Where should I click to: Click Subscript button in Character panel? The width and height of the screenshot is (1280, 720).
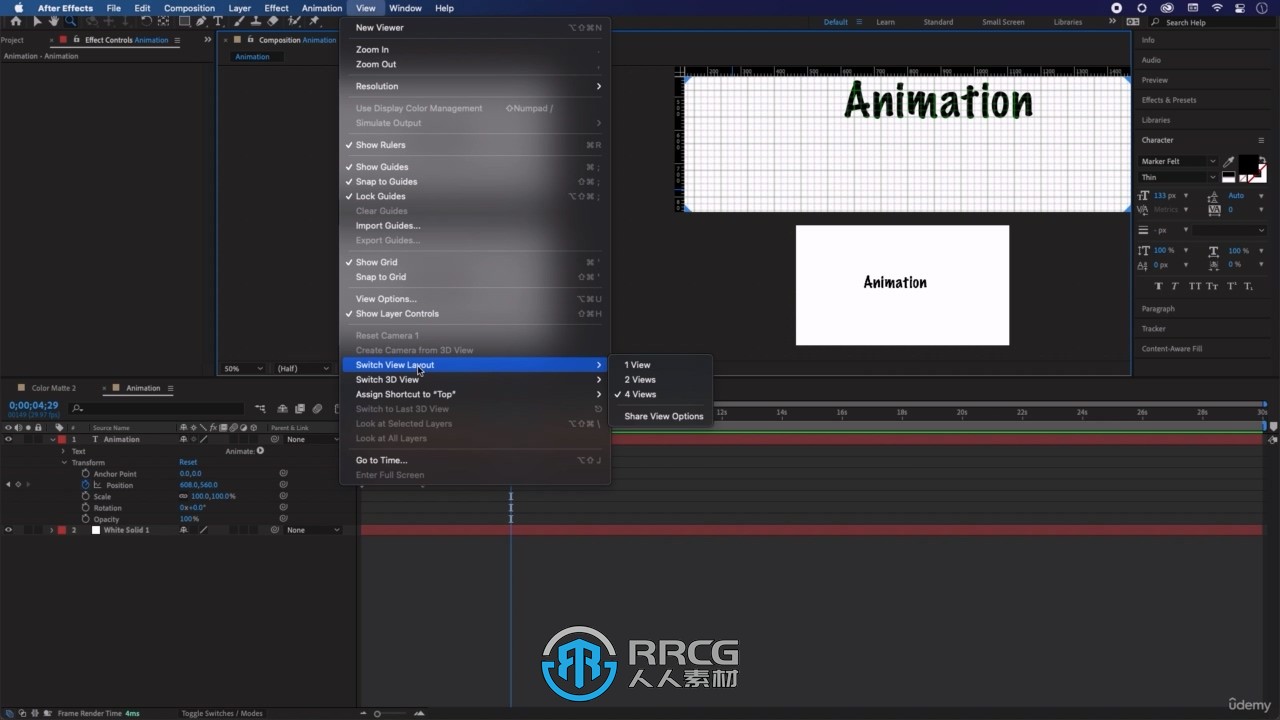1249,286
